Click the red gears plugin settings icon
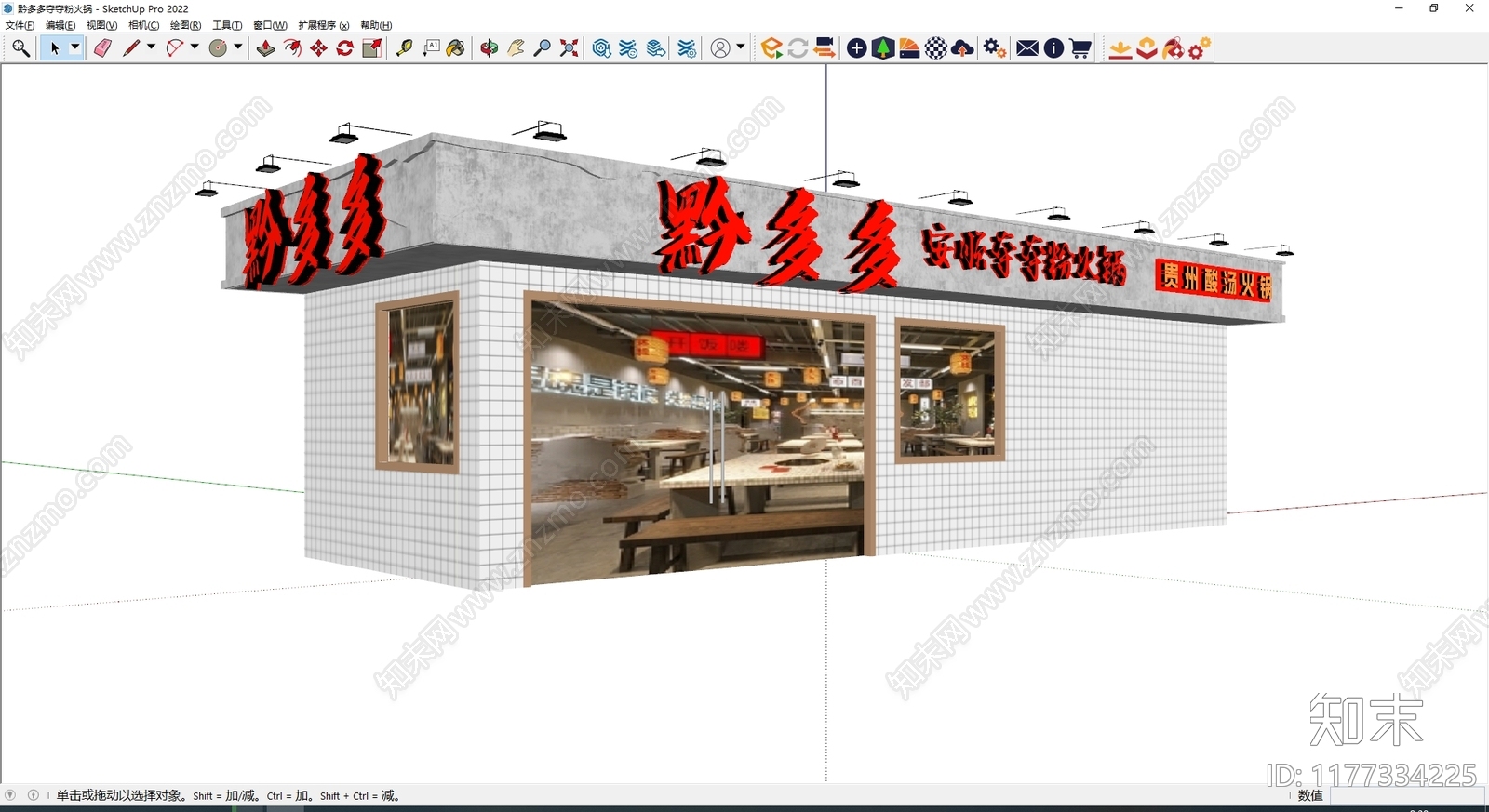This screenshot has width=1489, height=812. point(1200,48)
